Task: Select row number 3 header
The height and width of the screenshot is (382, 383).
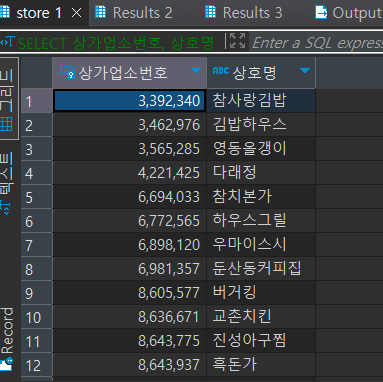Action: point(37,149)
